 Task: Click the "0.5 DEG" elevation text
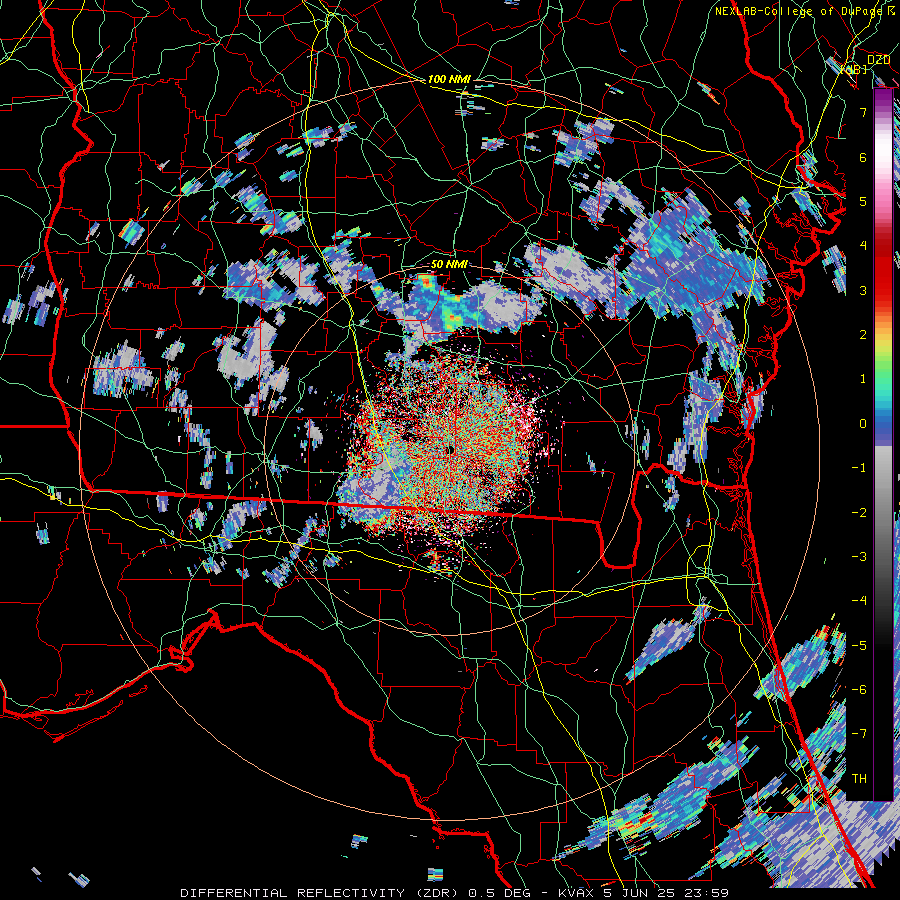tap(498, 893)
